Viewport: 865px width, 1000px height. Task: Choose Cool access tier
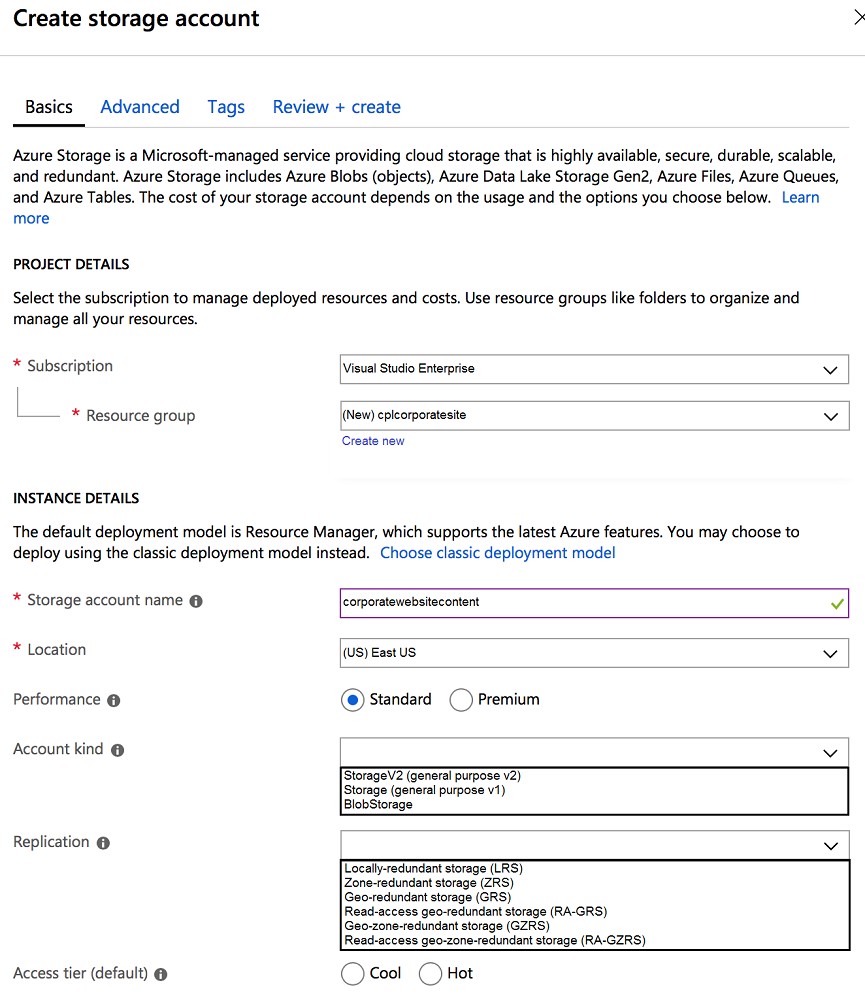[x=352, y=974]
